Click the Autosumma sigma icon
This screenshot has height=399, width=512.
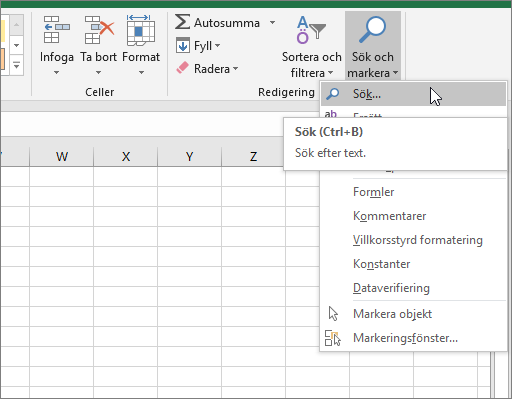coord(182,22)
